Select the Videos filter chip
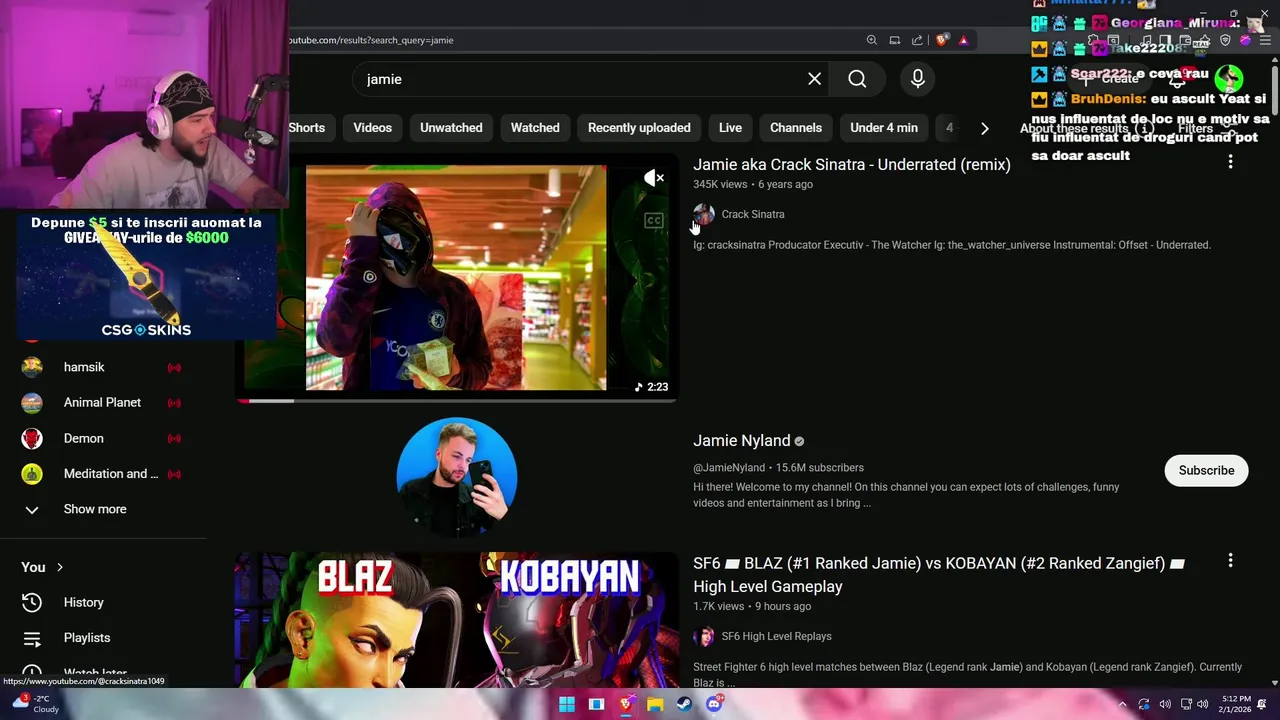Image resolution: width=1280 pixels, height=720 pixels. point(372,128)
